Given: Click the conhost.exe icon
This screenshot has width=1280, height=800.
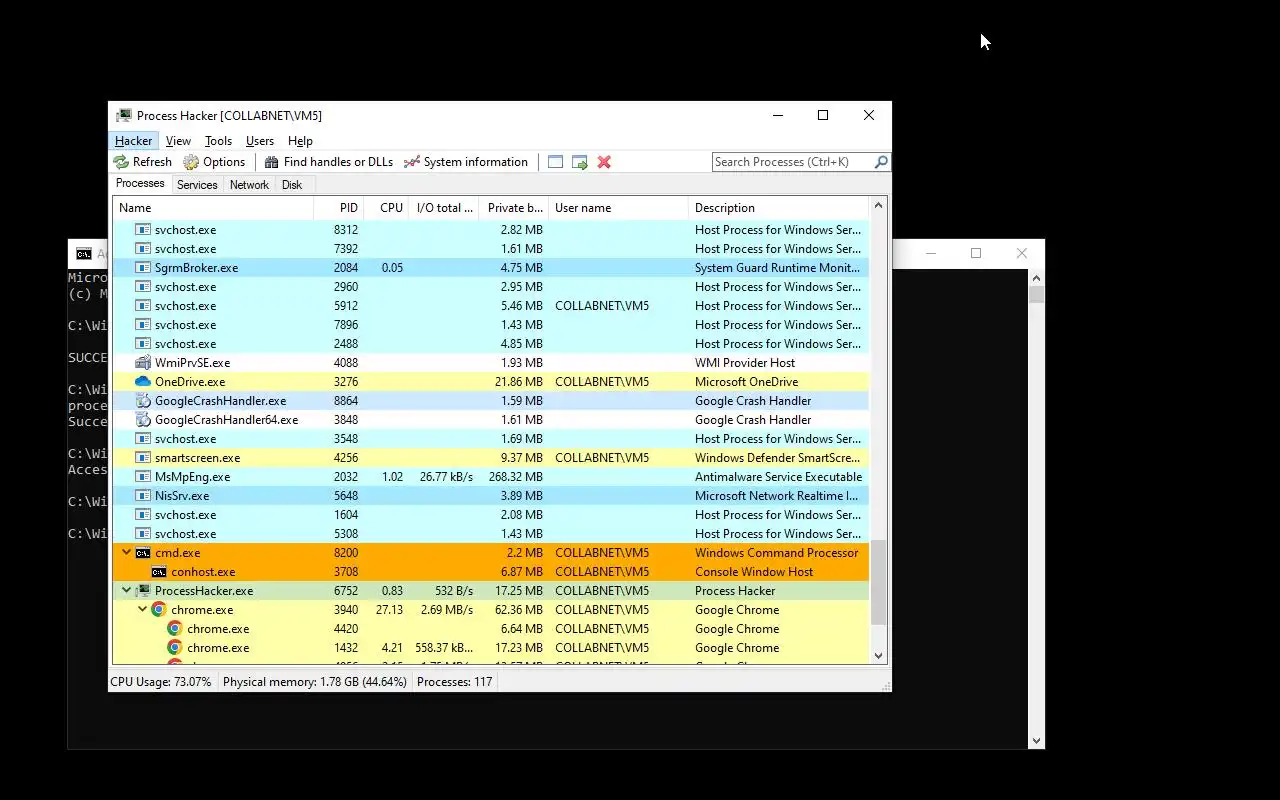Looking at the screenshot, I should click(159, 572).
